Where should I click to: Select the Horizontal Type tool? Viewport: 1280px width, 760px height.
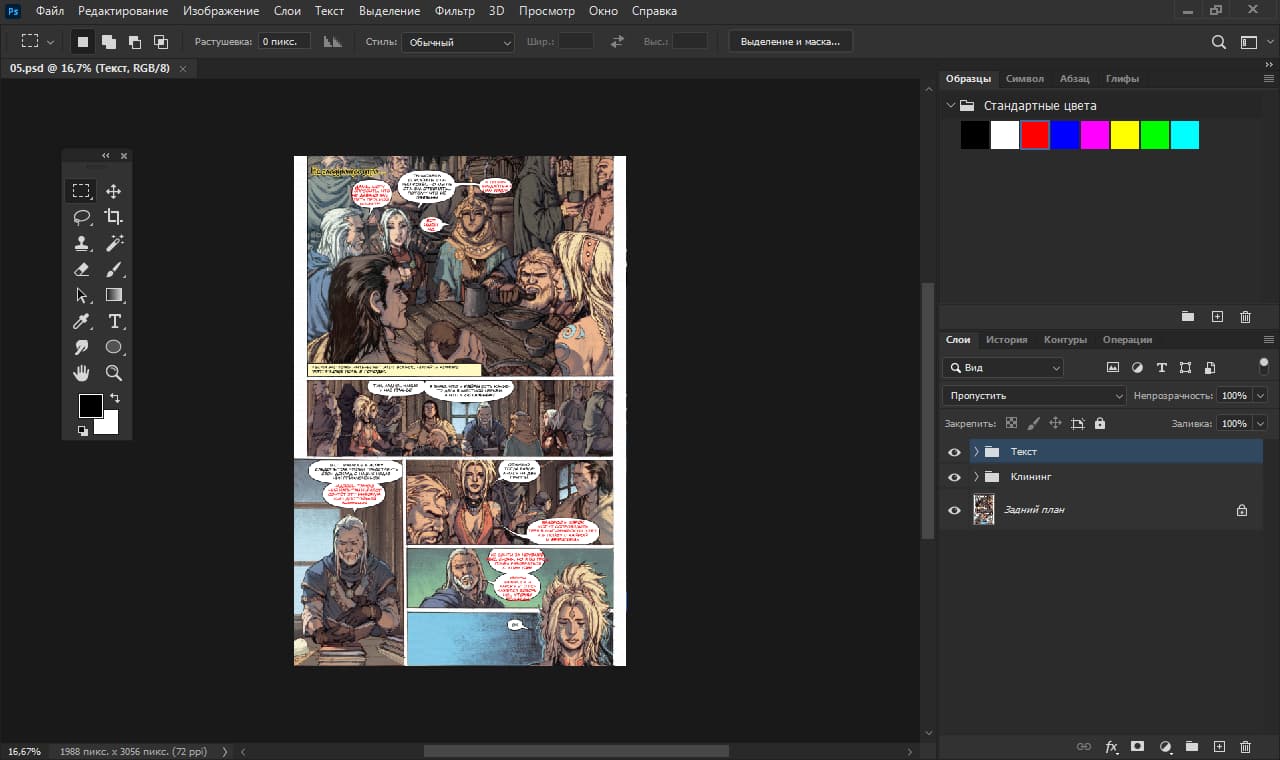pos(114,321)
